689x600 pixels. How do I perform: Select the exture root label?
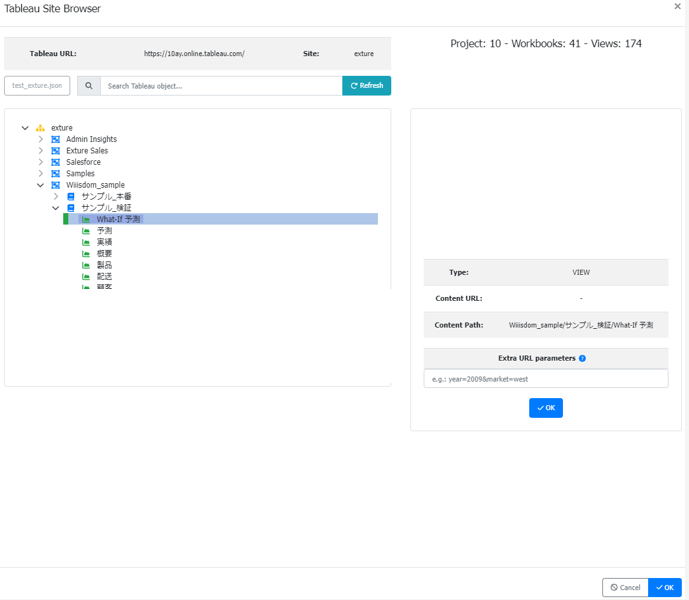[x=62, y=128]
